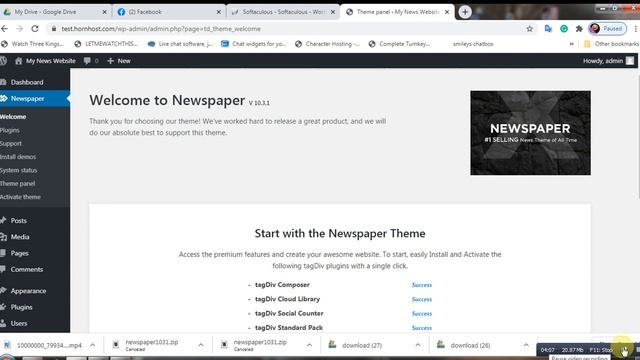The image size is (640, 360).
Task: Open a new browser tab
Action: click(464, 12)
